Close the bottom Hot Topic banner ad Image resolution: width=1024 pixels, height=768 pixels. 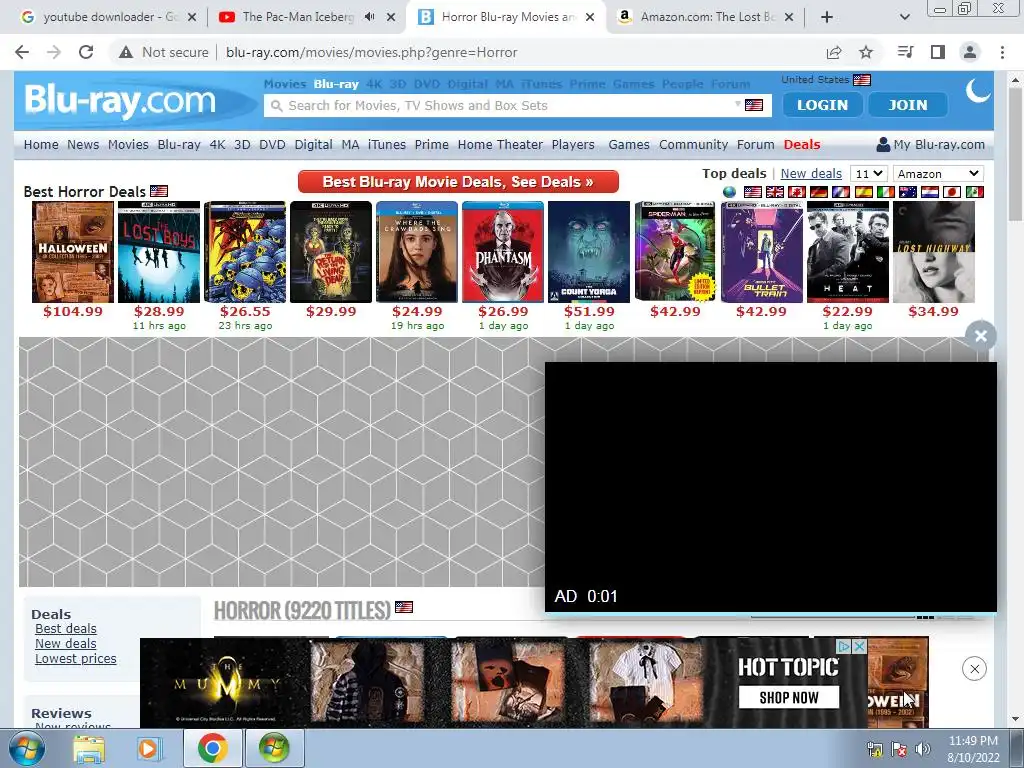(974, 669)
